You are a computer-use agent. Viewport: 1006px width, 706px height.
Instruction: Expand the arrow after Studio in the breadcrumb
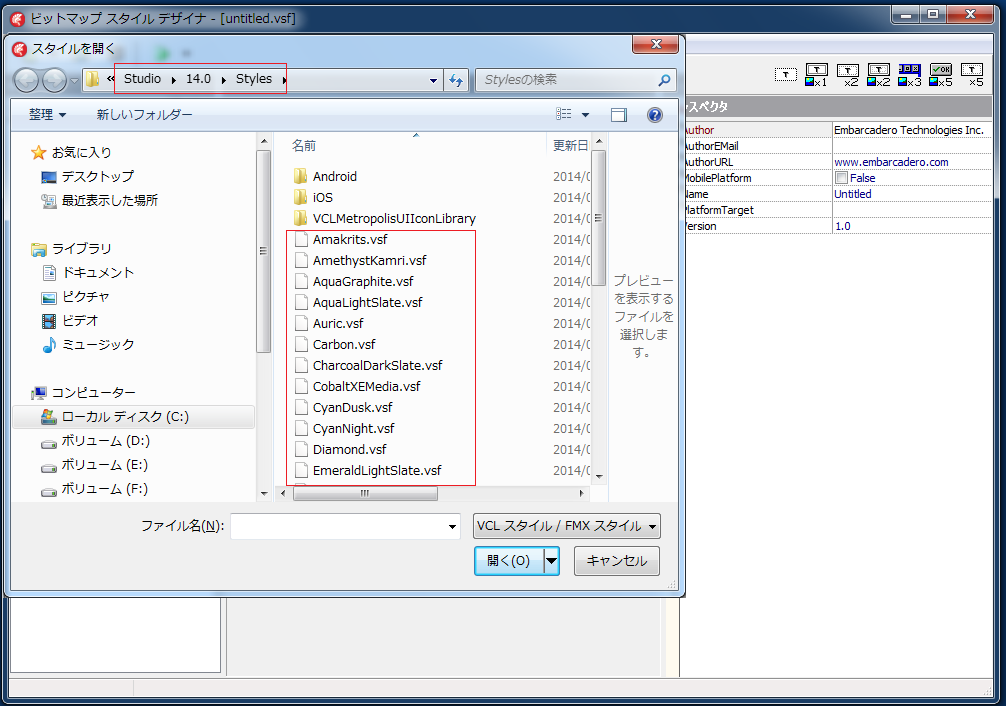[x=174, y=80]
